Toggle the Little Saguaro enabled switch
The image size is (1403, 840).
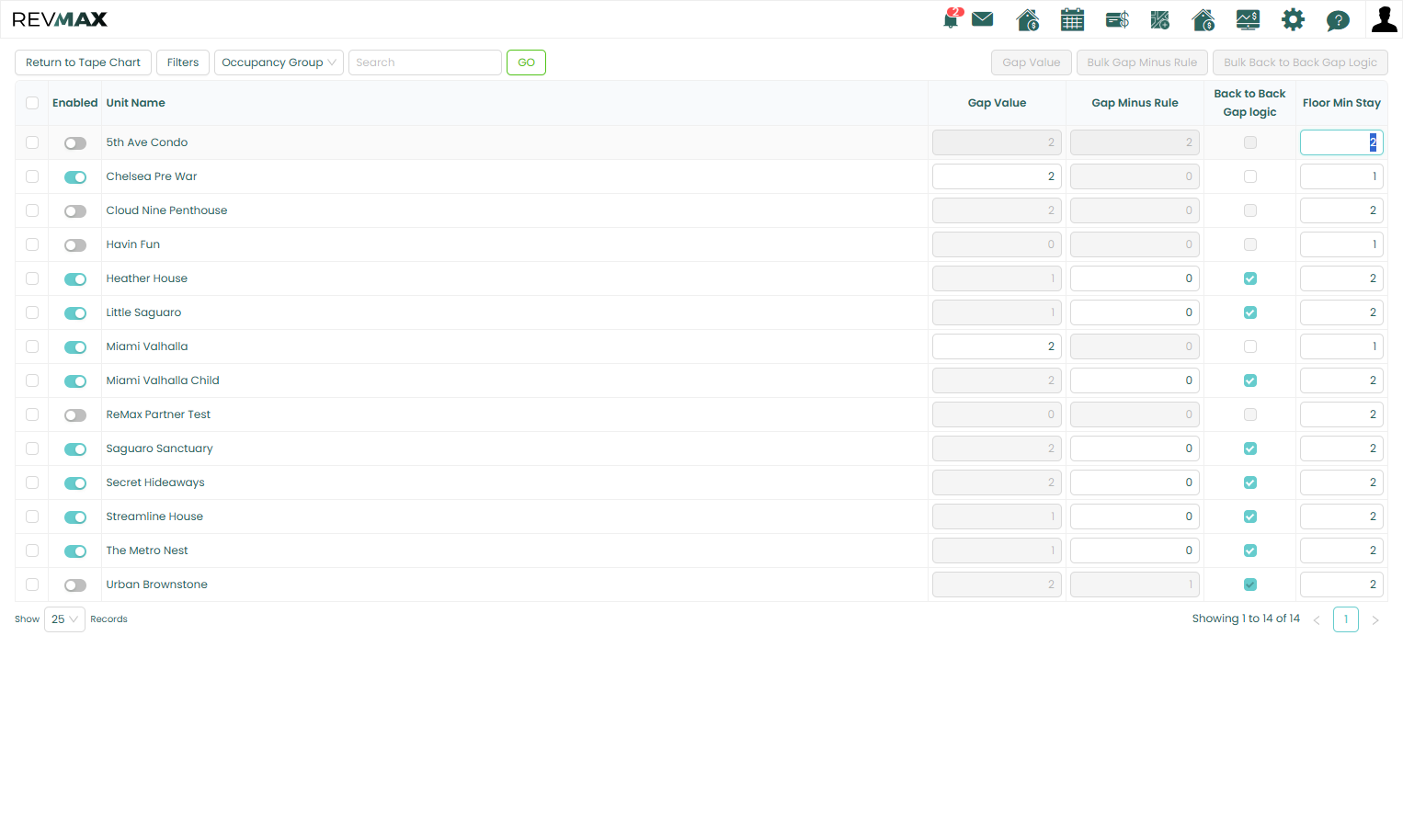(75, 313)
